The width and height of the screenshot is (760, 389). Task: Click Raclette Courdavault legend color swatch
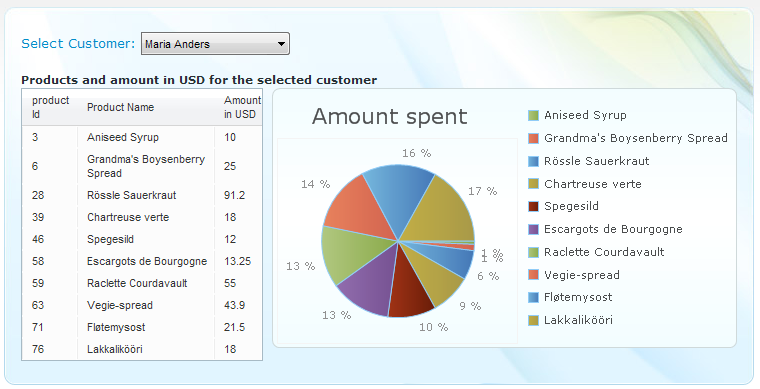coord(533,252)
